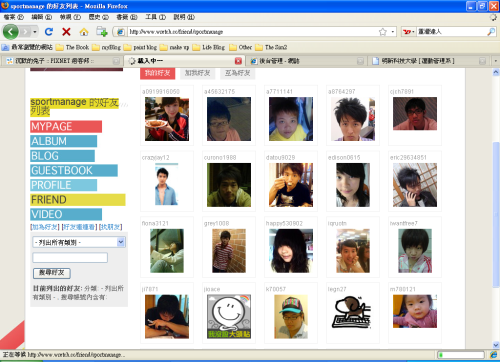Click the page scrollbar down arrow
Image resolution: width=500 pixels, height=362 pixels.
[x=496, y=345]
